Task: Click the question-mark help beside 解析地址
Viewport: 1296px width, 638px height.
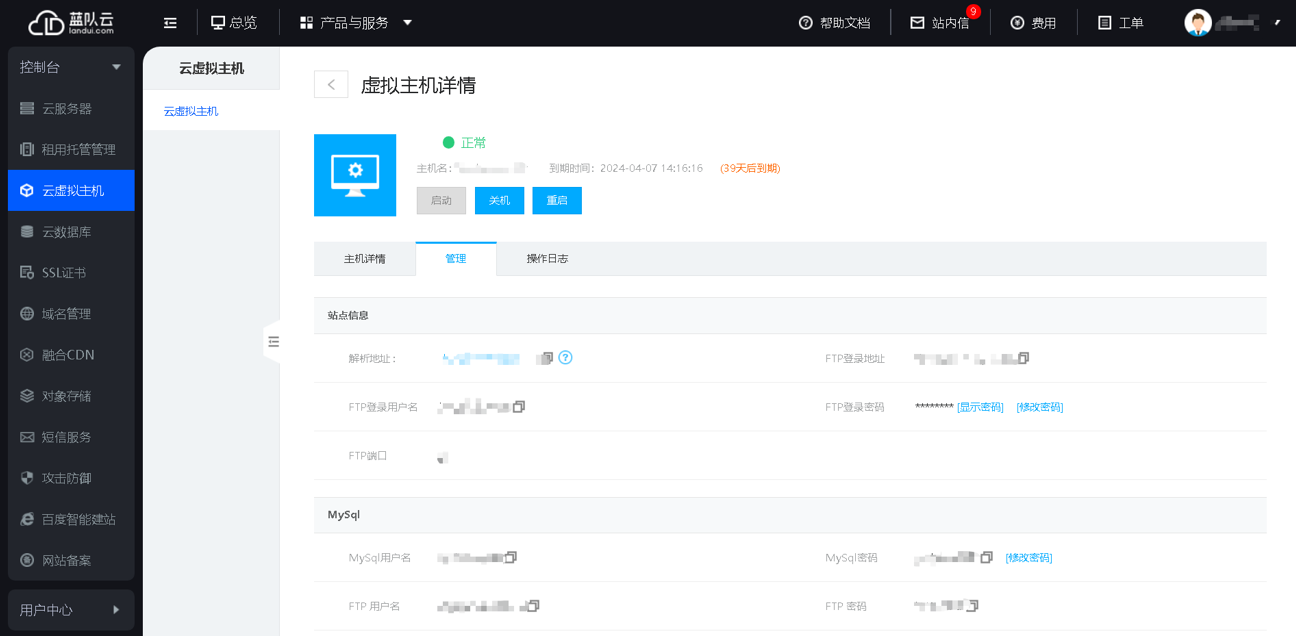Action: (x=565, y=357)
